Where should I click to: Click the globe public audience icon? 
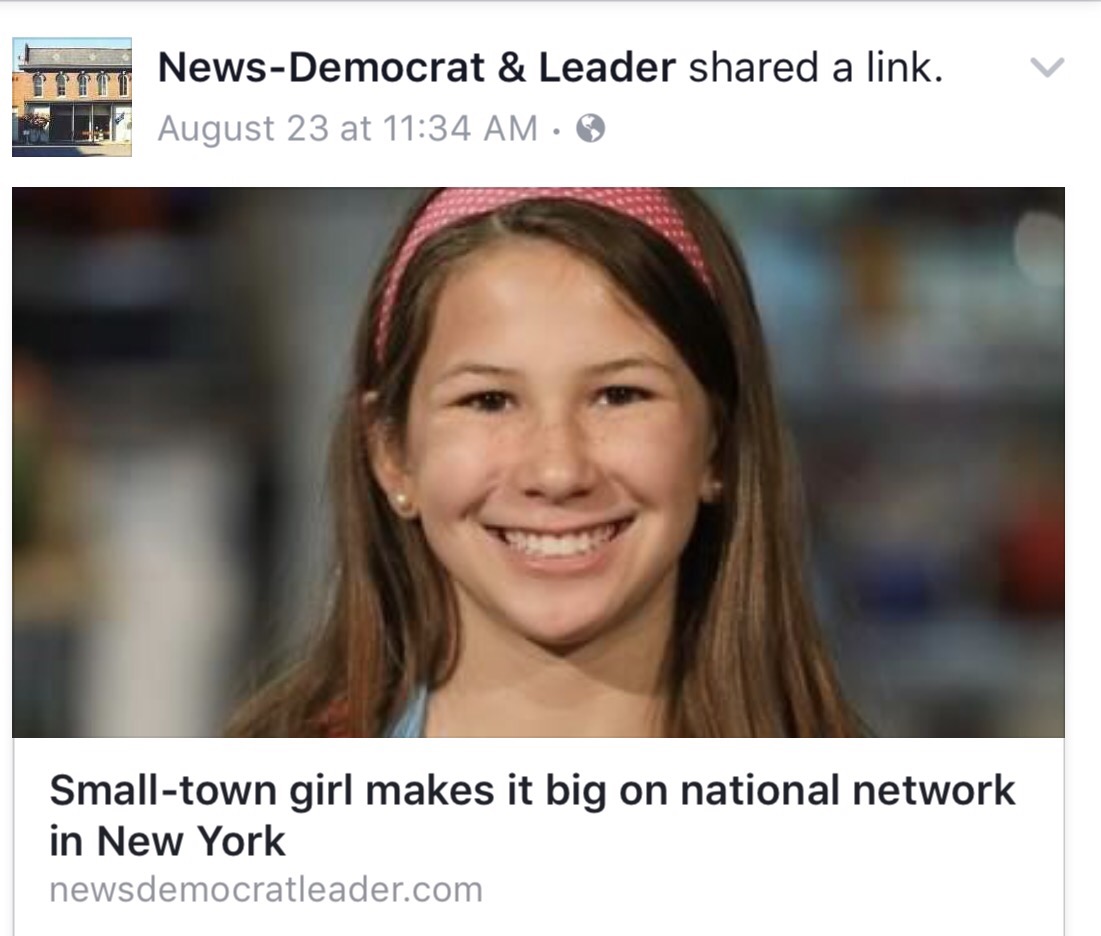click(x=591, y=128)
